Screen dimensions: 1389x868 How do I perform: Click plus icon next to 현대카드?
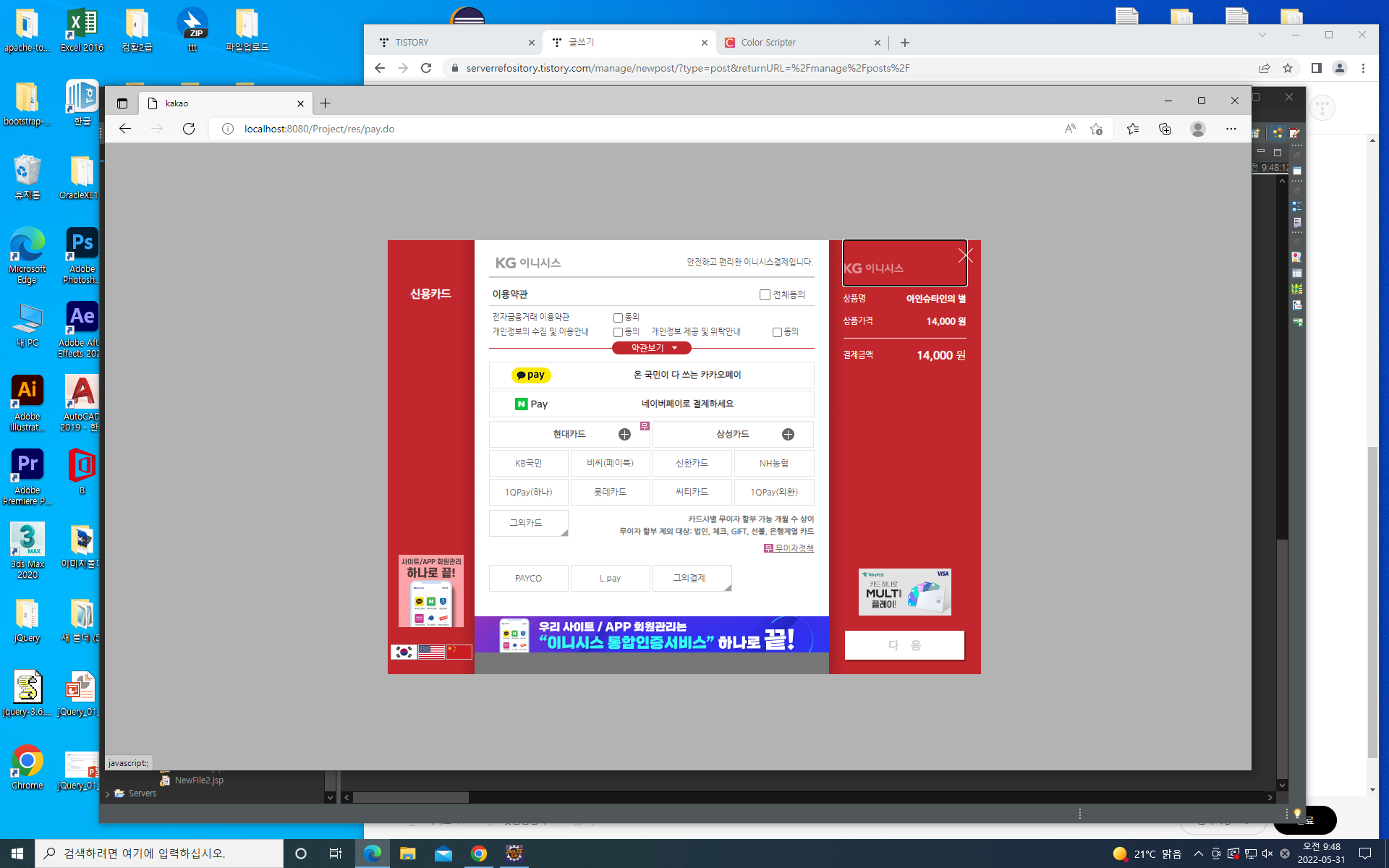tap(624, 434)
